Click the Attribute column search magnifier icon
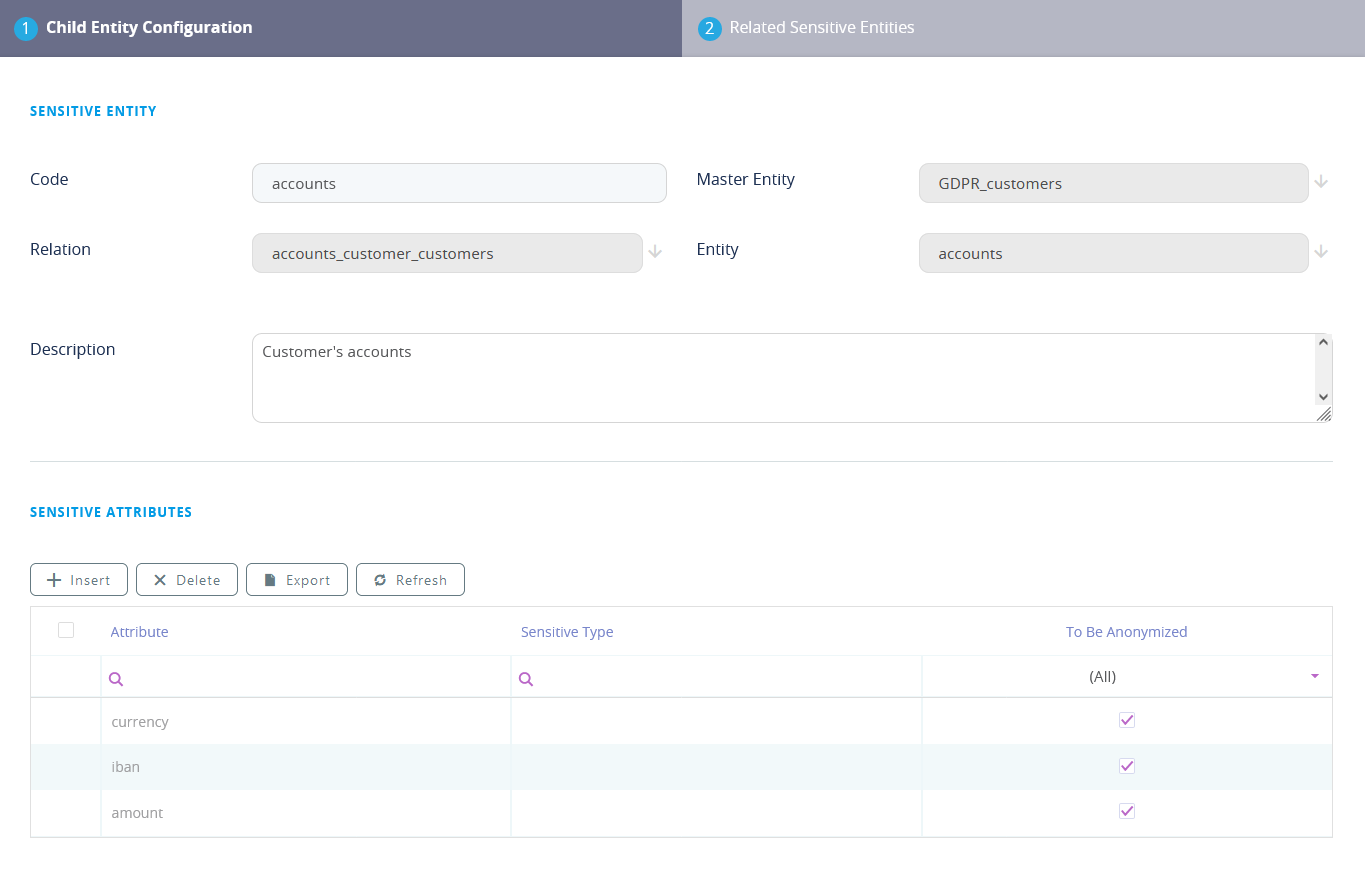The height and width of the screenshot is (893, 1365). click(116, 679)
